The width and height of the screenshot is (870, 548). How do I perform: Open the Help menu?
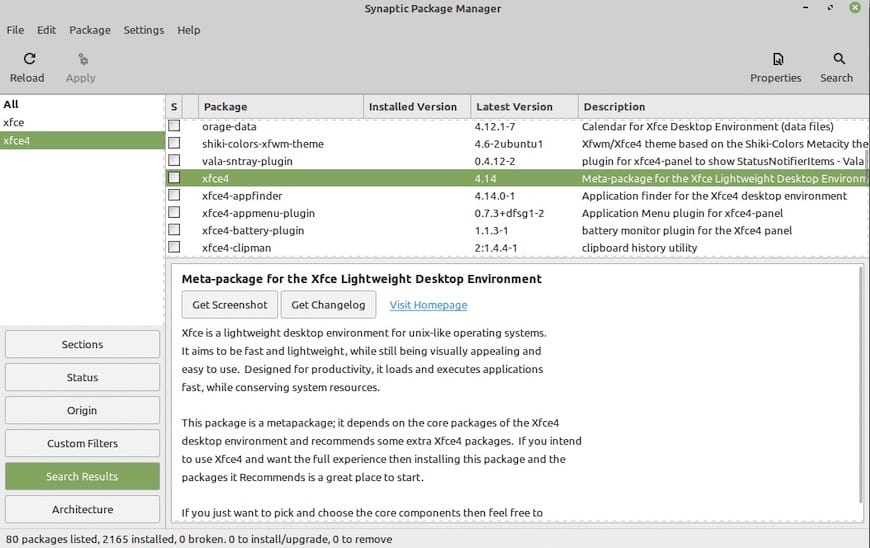189,30
